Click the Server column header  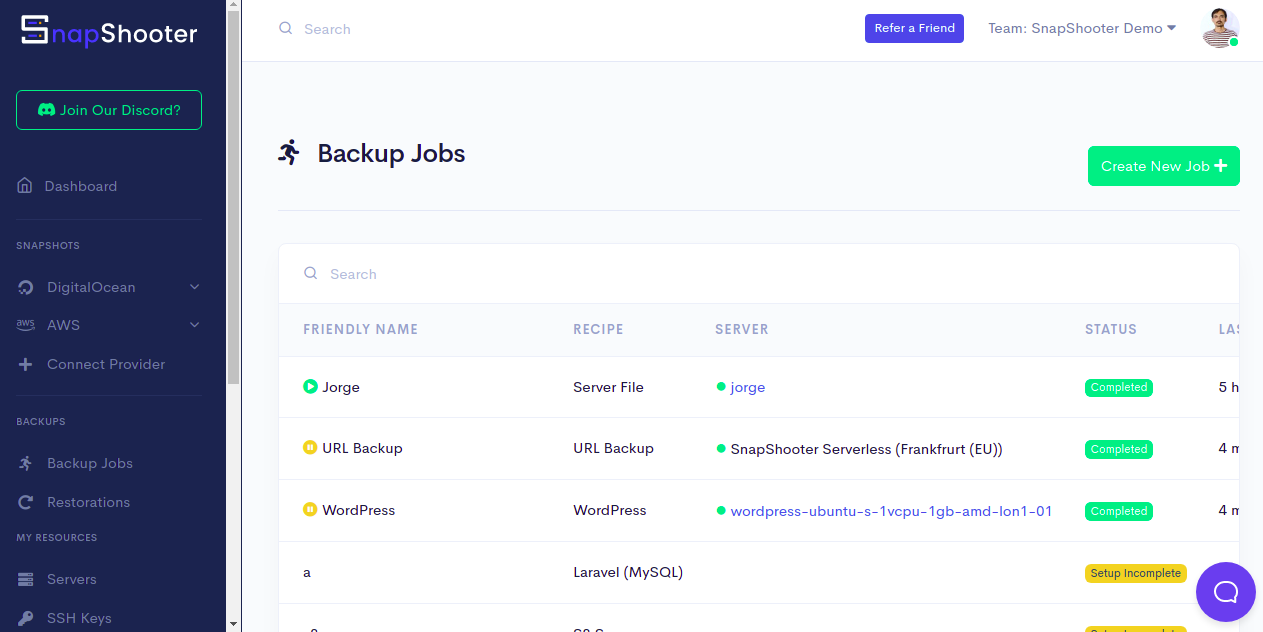pos(742,329)
